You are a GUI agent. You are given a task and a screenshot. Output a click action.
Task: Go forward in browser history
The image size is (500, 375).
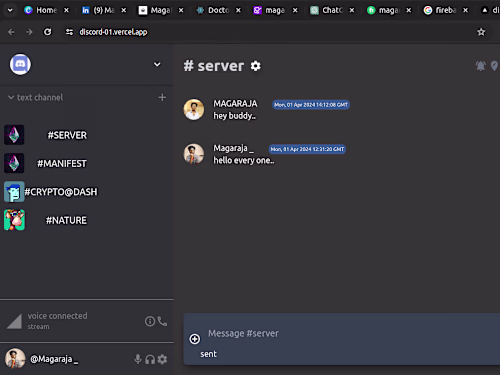point(29,32)
